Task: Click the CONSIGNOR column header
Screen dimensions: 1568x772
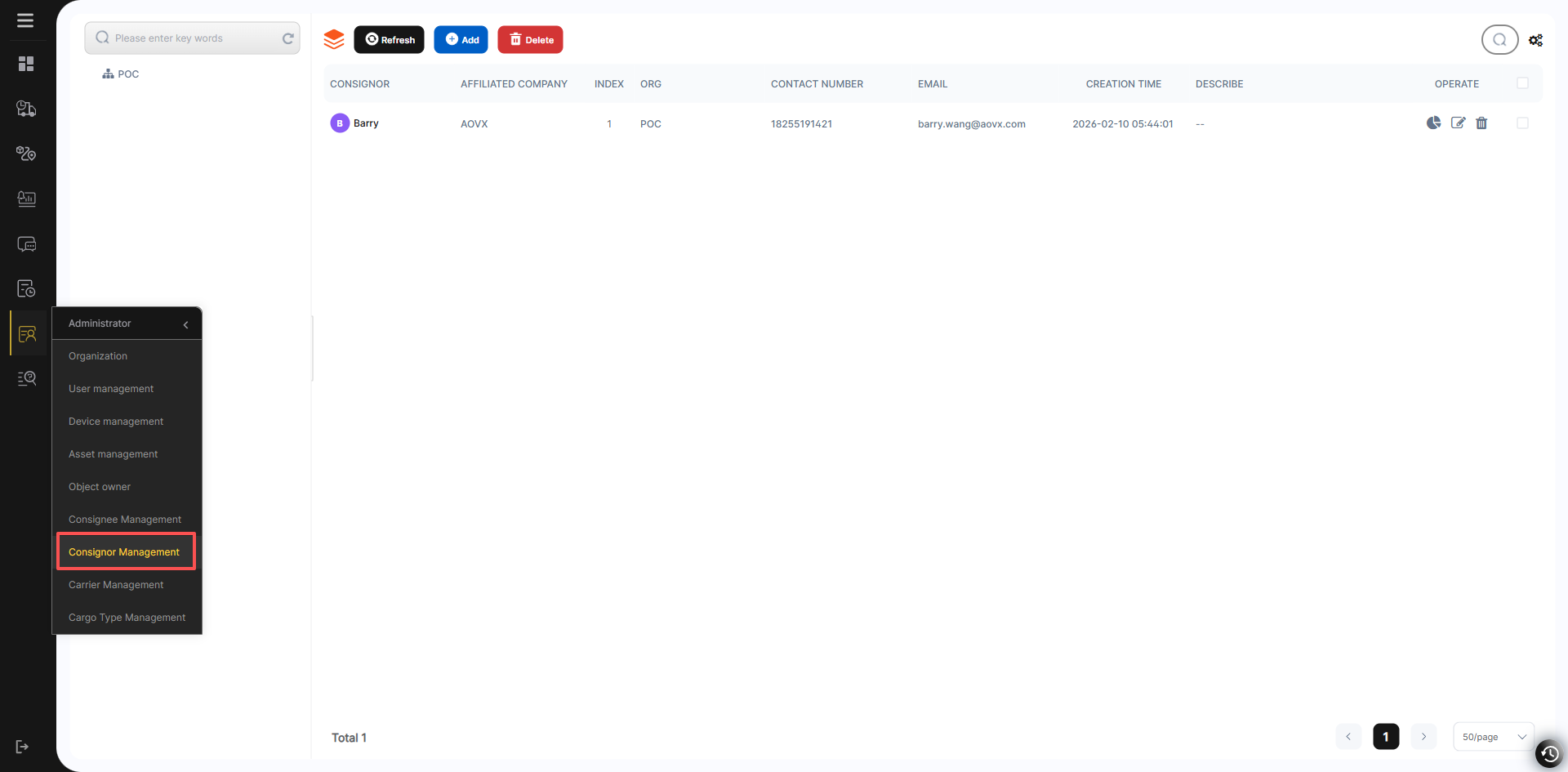Action: coord(359,84)
